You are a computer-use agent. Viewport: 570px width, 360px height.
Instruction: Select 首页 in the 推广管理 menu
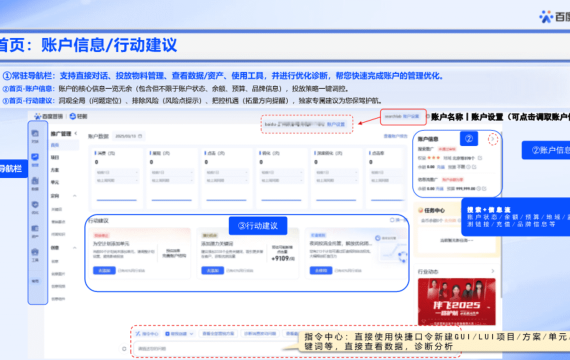(55, 145)
